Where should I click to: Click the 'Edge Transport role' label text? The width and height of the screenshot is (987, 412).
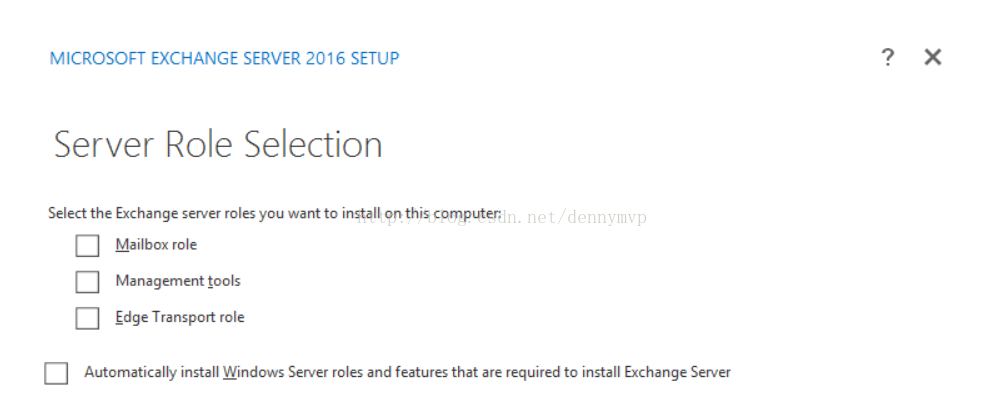(180, 318)
